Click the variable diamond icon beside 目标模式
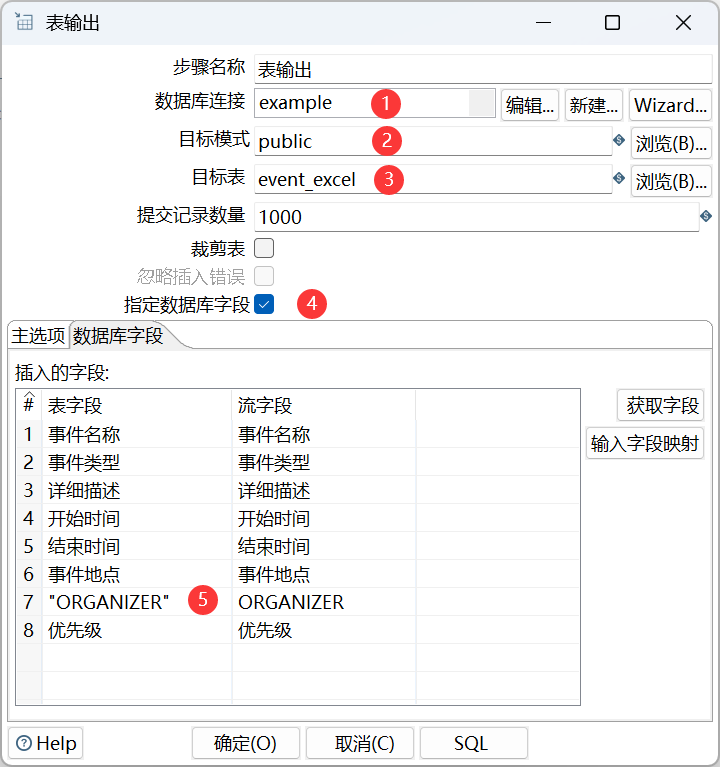Viewport: 720px width, 767px height. (x=619, y=140)
